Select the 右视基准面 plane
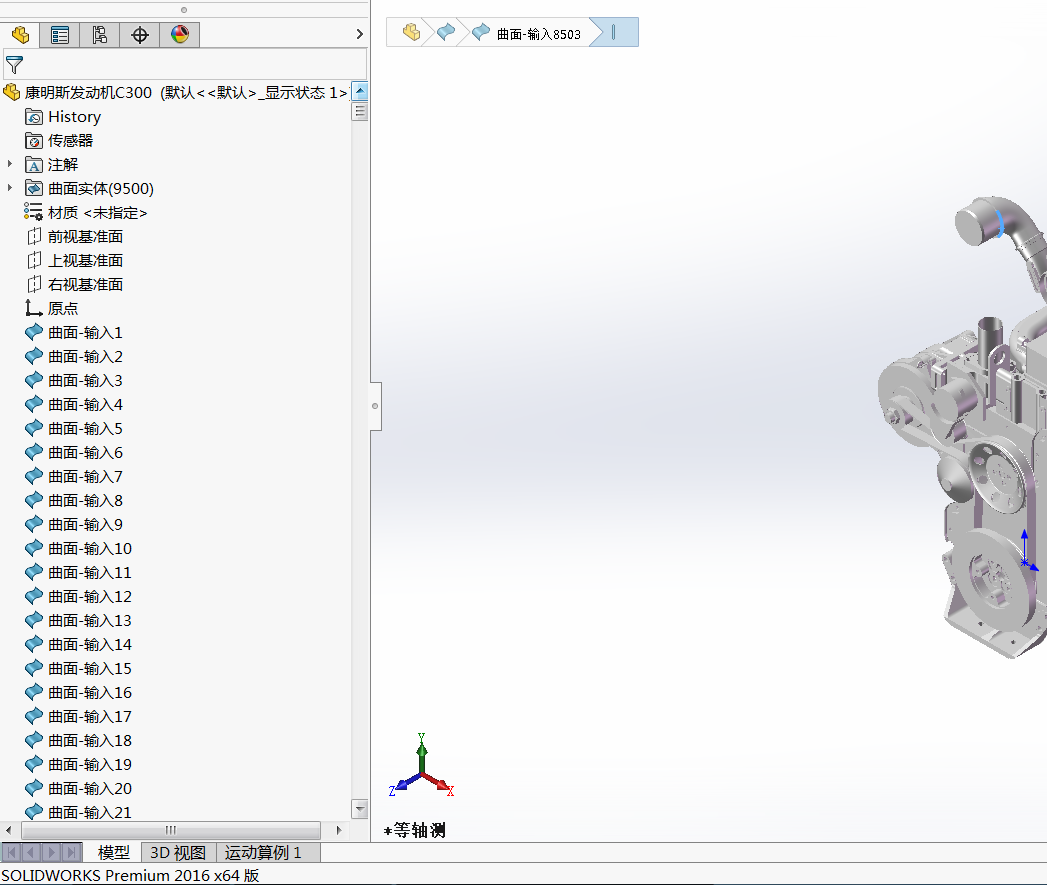The height and width of the screenshot is (885, 1047). click(x=74, y=285)
